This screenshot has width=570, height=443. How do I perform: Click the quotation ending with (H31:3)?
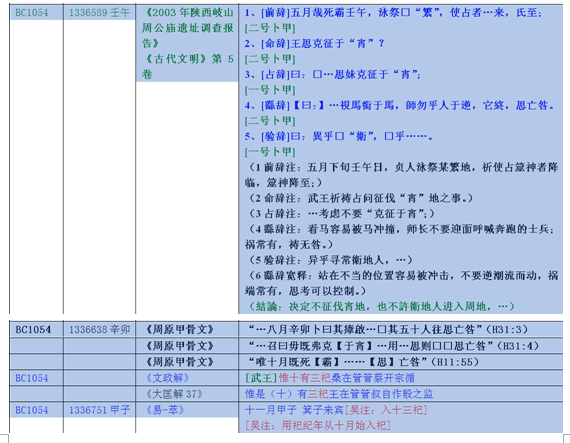pos(387,330)
